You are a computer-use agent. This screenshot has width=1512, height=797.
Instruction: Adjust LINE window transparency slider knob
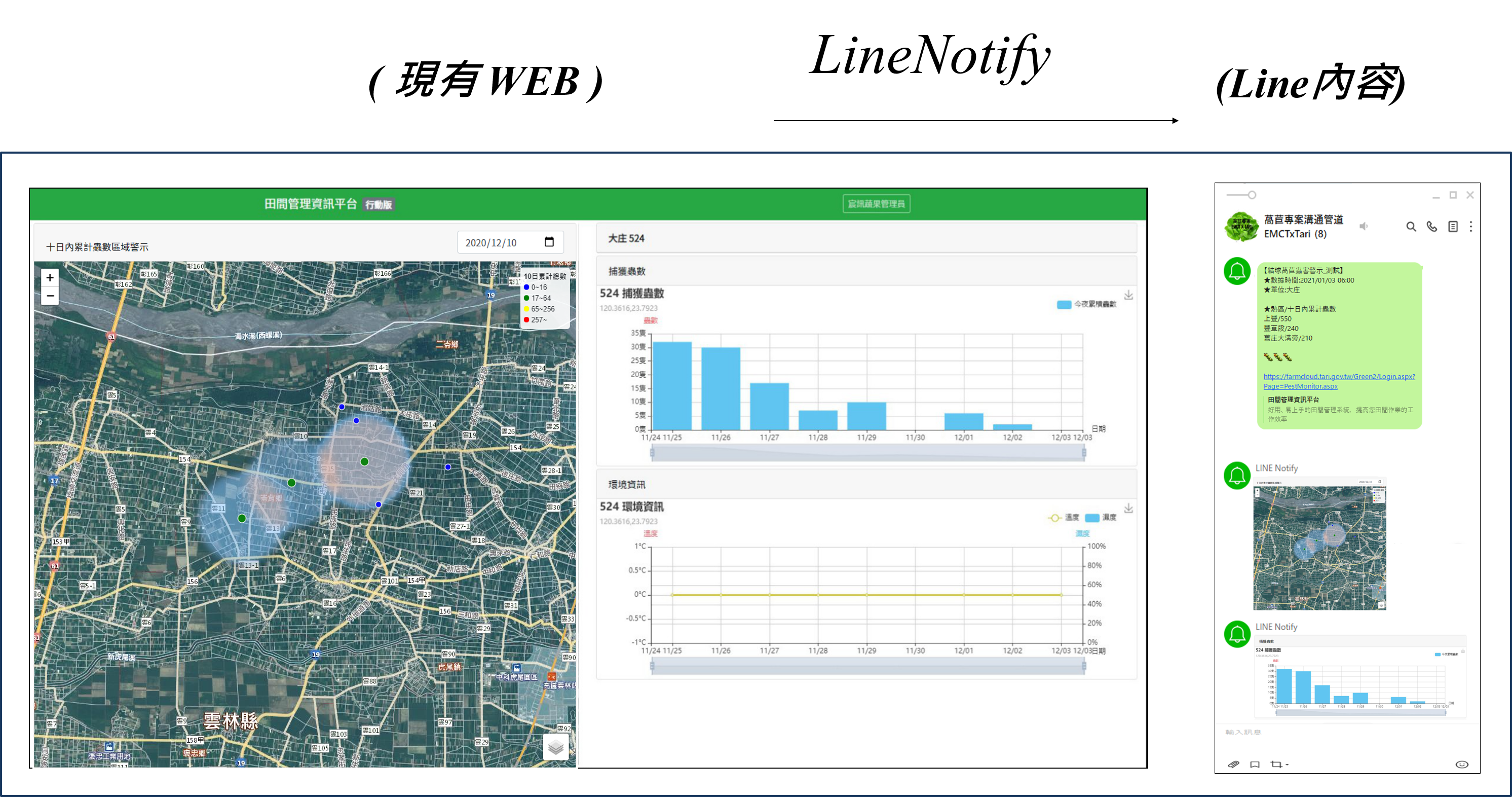1252,195
